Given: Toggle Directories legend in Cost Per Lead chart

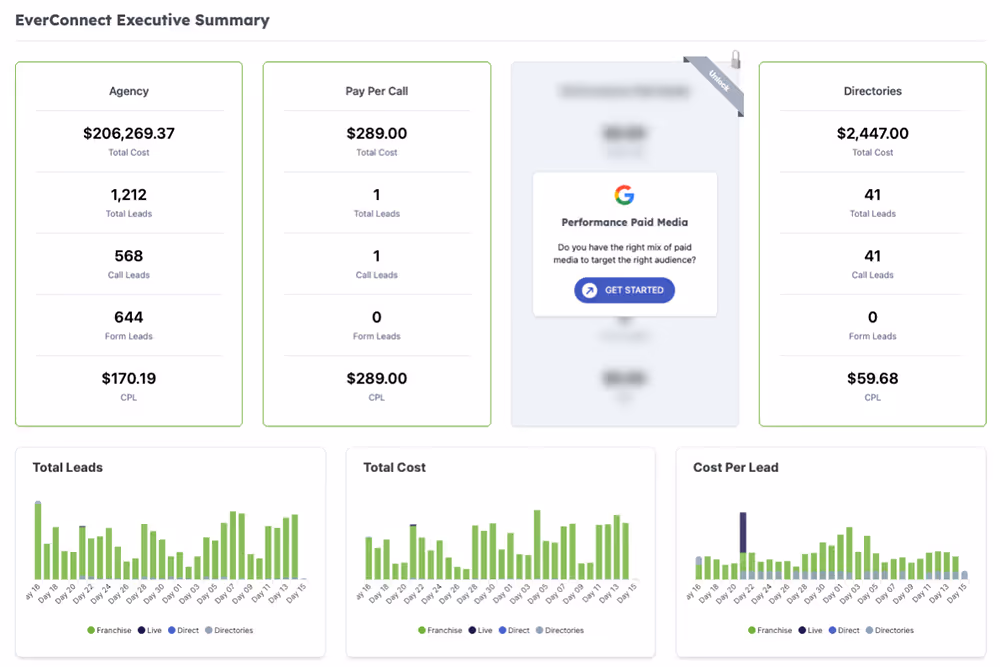Looking at the screenshot, I should (x=890, y=630).
